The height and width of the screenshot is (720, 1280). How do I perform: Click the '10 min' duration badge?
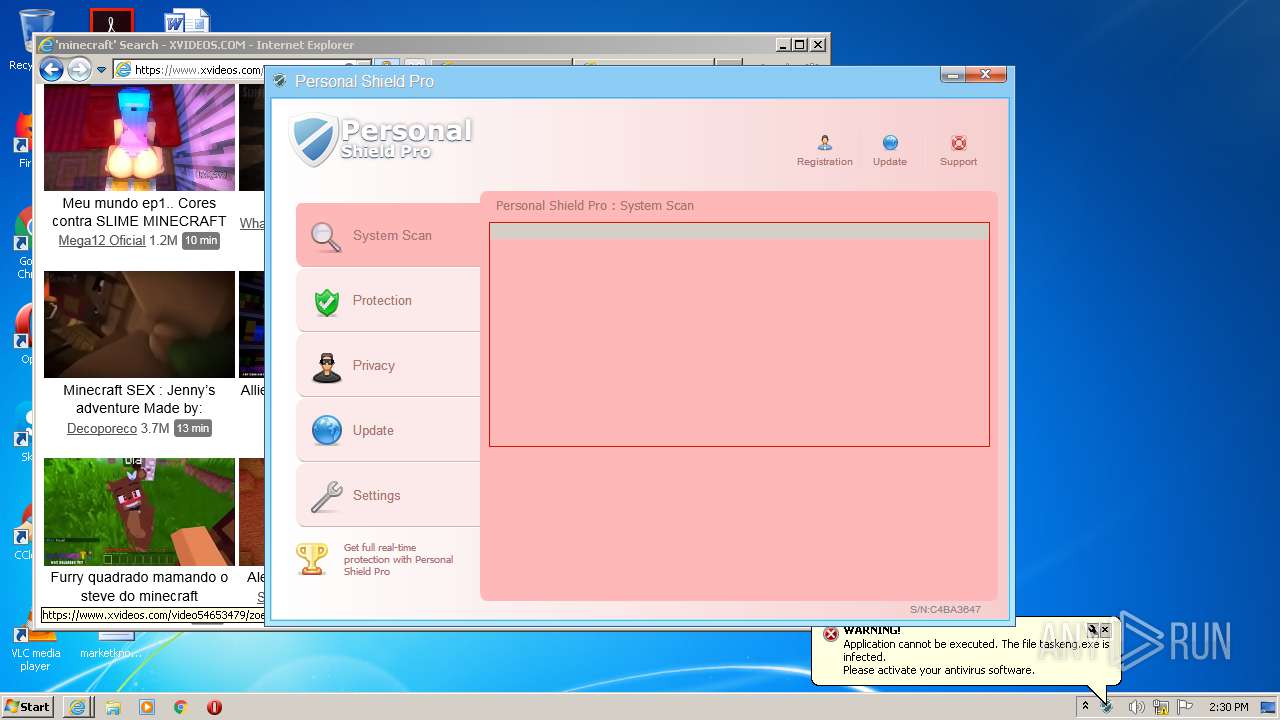200,241
